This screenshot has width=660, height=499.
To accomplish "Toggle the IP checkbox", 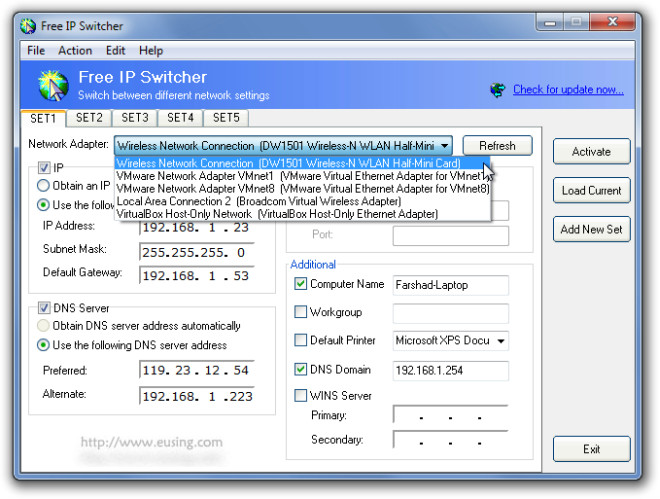I will 44,168.
